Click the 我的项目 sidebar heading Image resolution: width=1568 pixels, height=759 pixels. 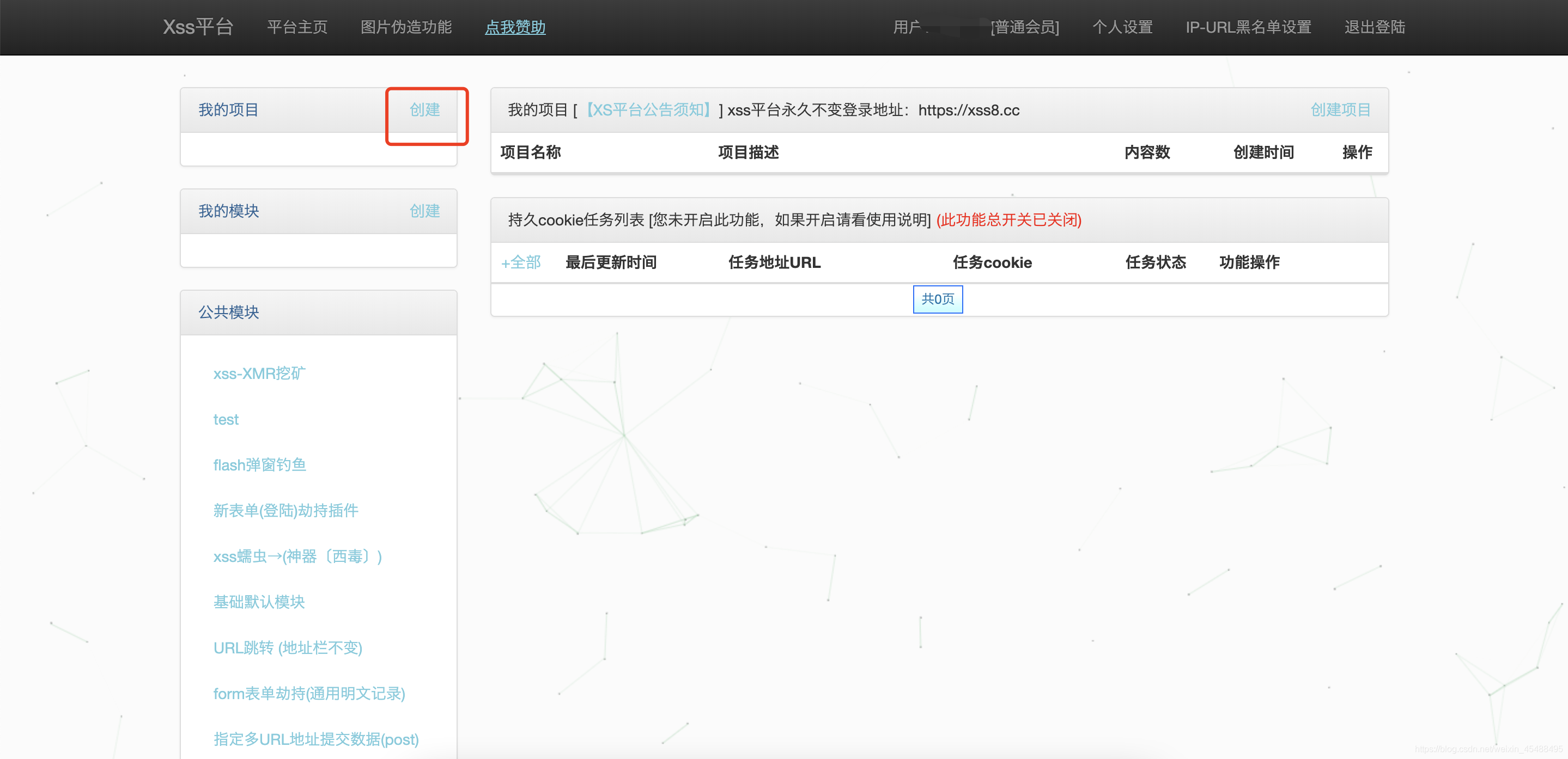(228, 109)
